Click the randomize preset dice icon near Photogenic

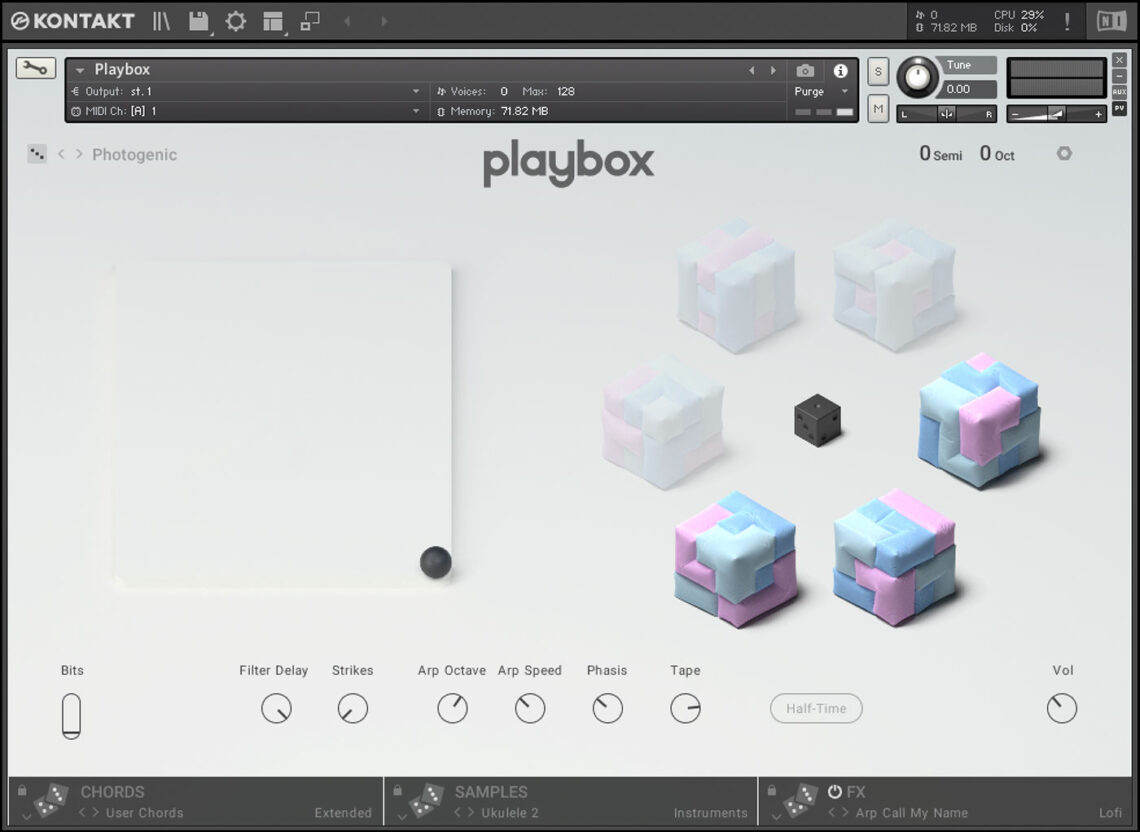click(37, 154)
